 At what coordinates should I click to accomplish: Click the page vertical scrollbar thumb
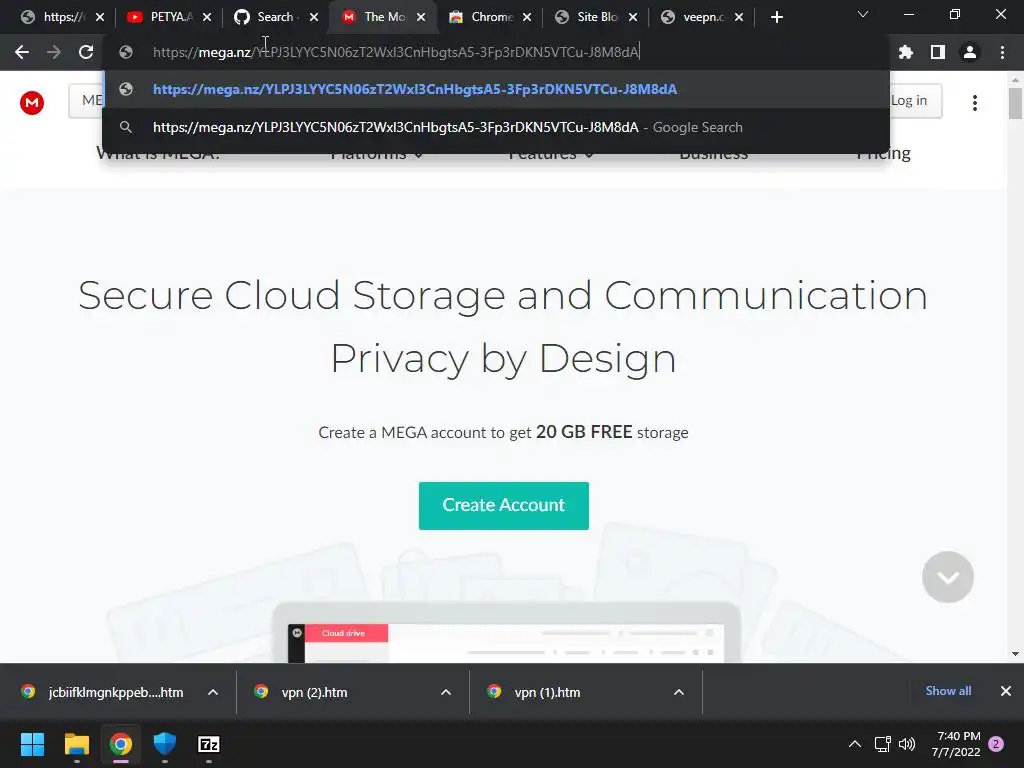tap(1015, 103)
